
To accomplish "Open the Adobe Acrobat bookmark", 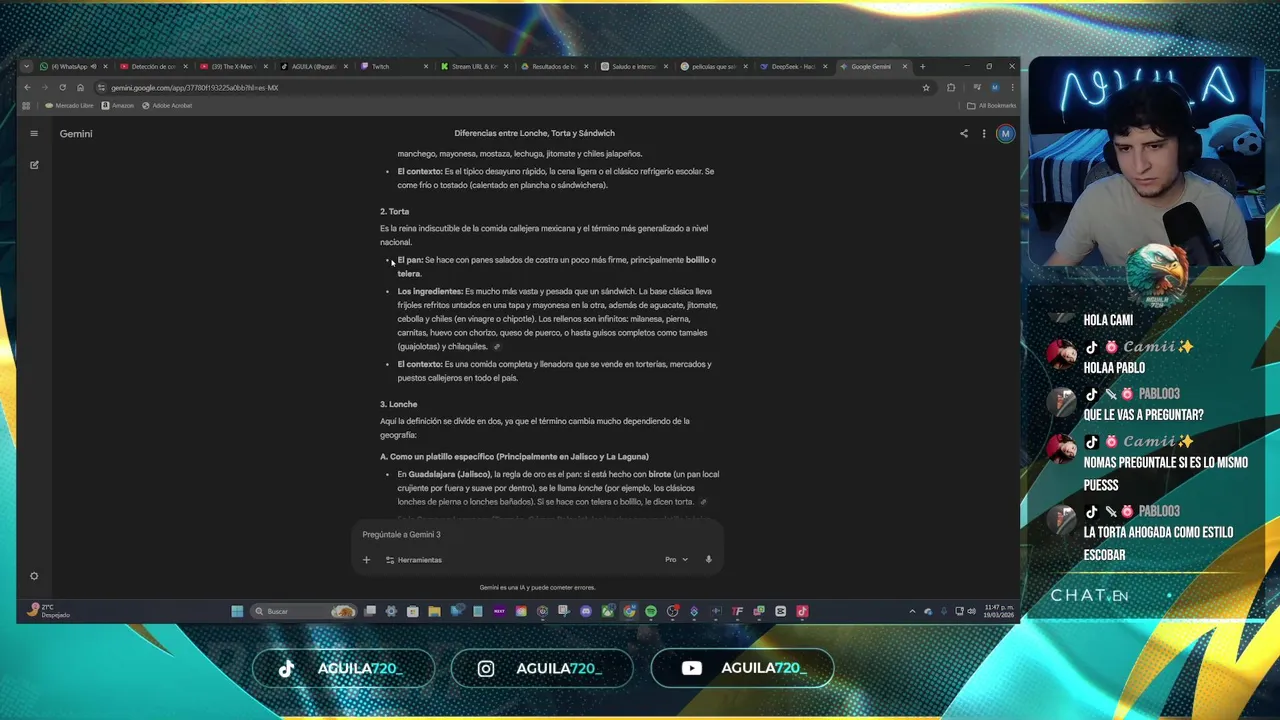I will click(167, 105).
